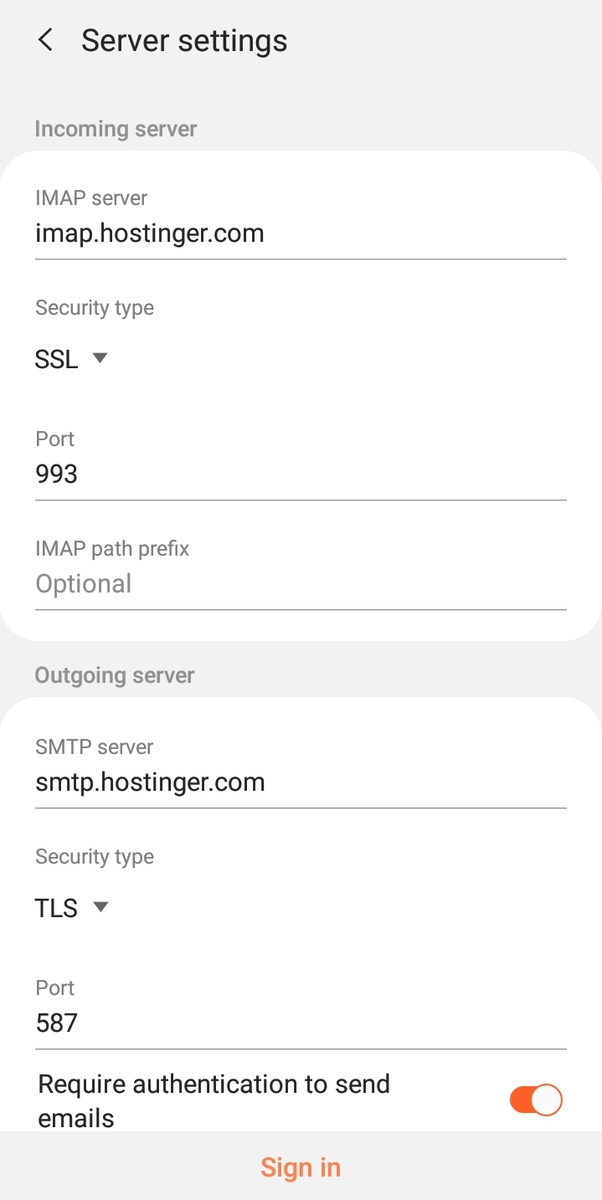Tap the SMTP server label
This screenshot has height=1200, width=602.
[x=94, y=747]
